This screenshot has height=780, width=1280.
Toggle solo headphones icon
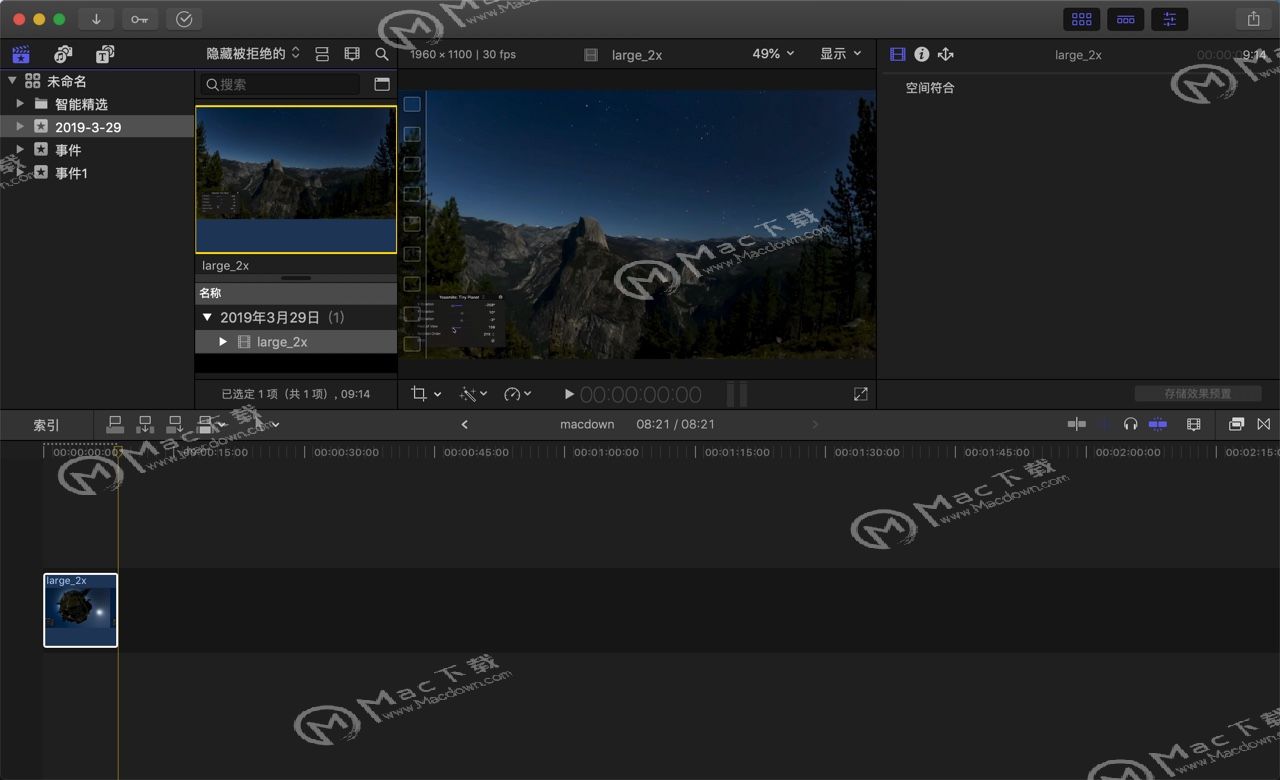1131,424
